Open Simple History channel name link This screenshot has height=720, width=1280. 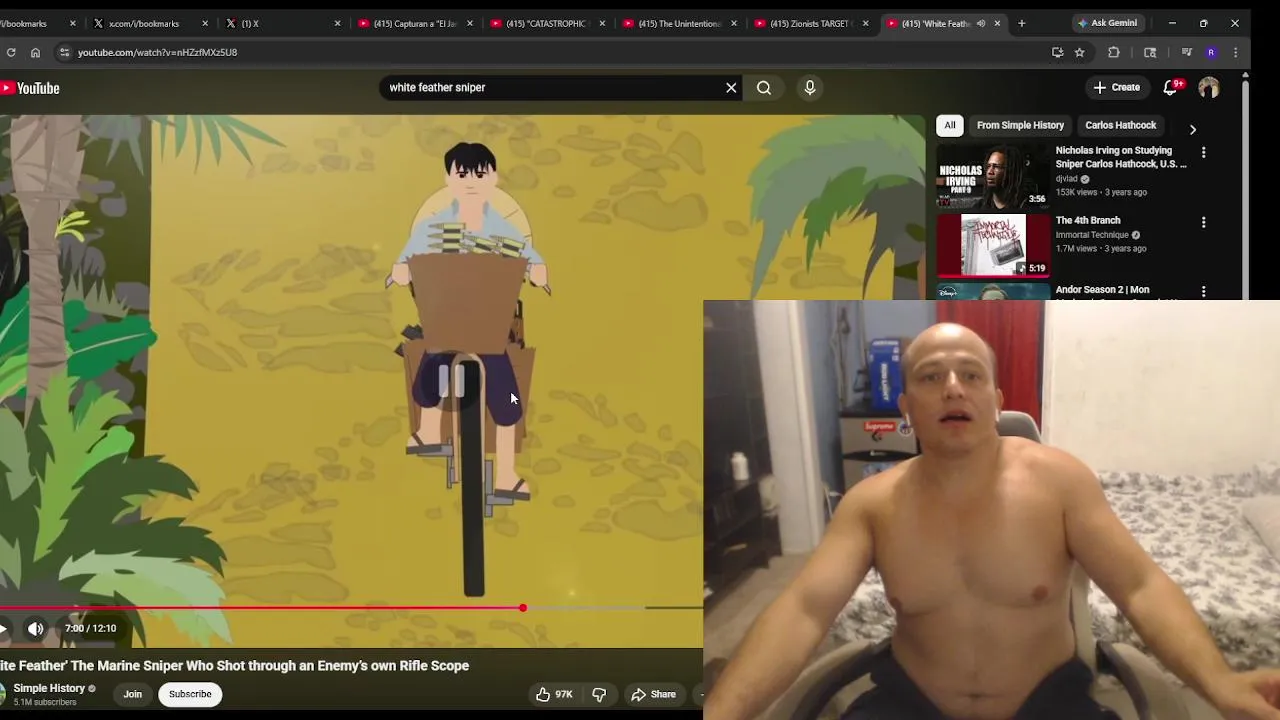(49, 688)
